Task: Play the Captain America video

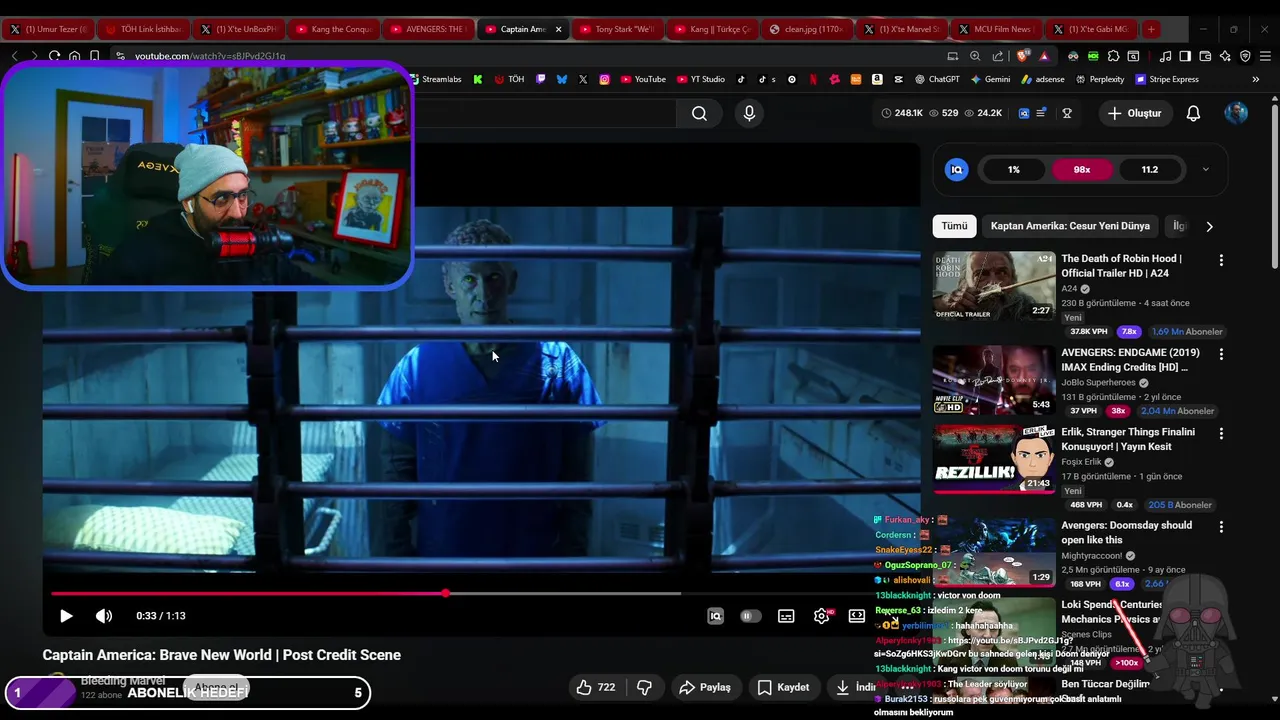Action: coord(66,616)
